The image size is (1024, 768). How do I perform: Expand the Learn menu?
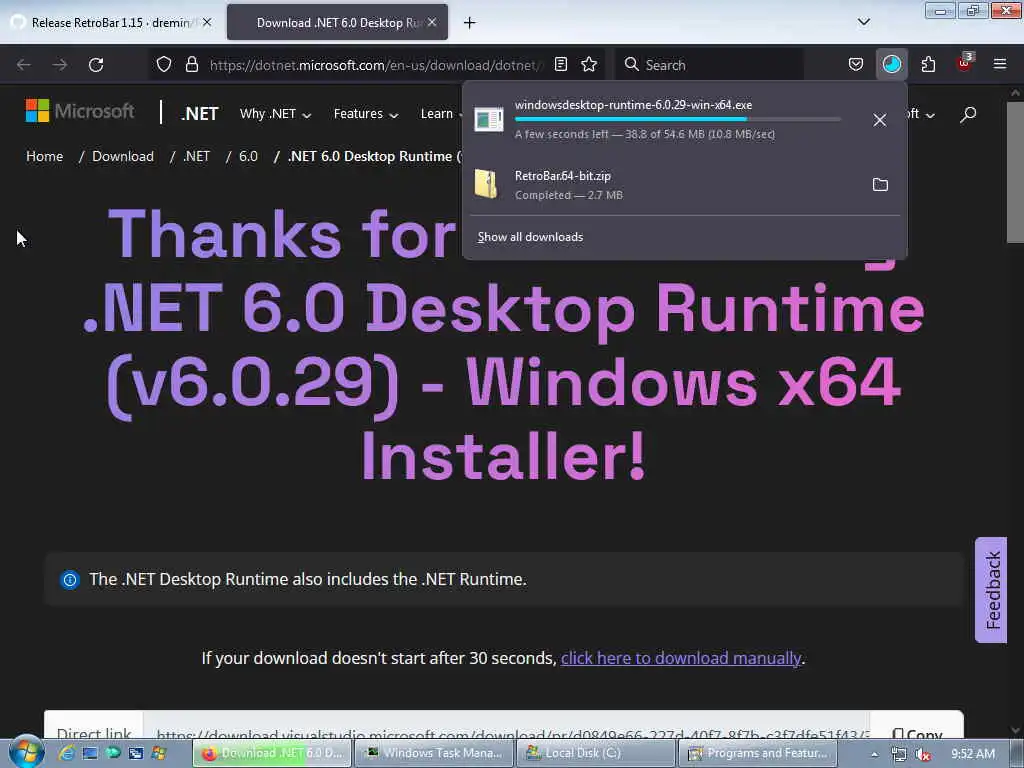tap(441, 114)
